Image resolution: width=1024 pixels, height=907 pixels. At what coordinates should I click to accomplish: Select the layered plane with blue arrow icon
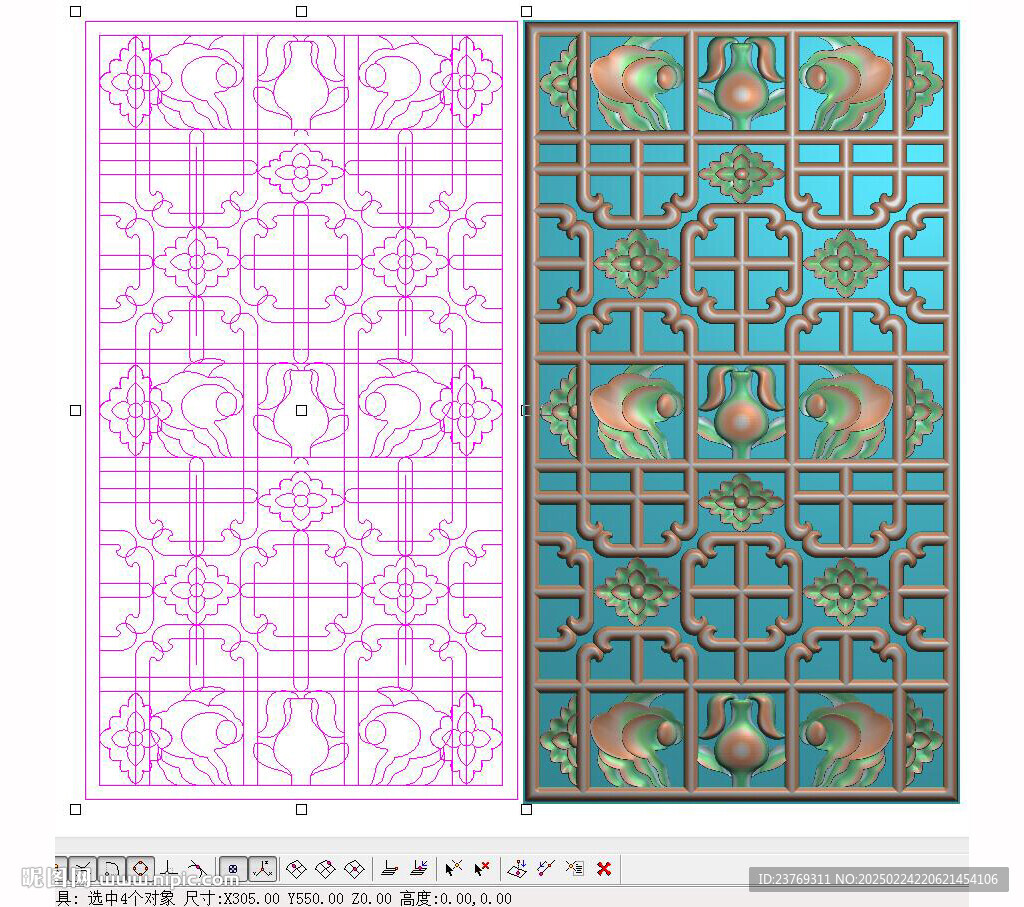click(x=419, y=869)
